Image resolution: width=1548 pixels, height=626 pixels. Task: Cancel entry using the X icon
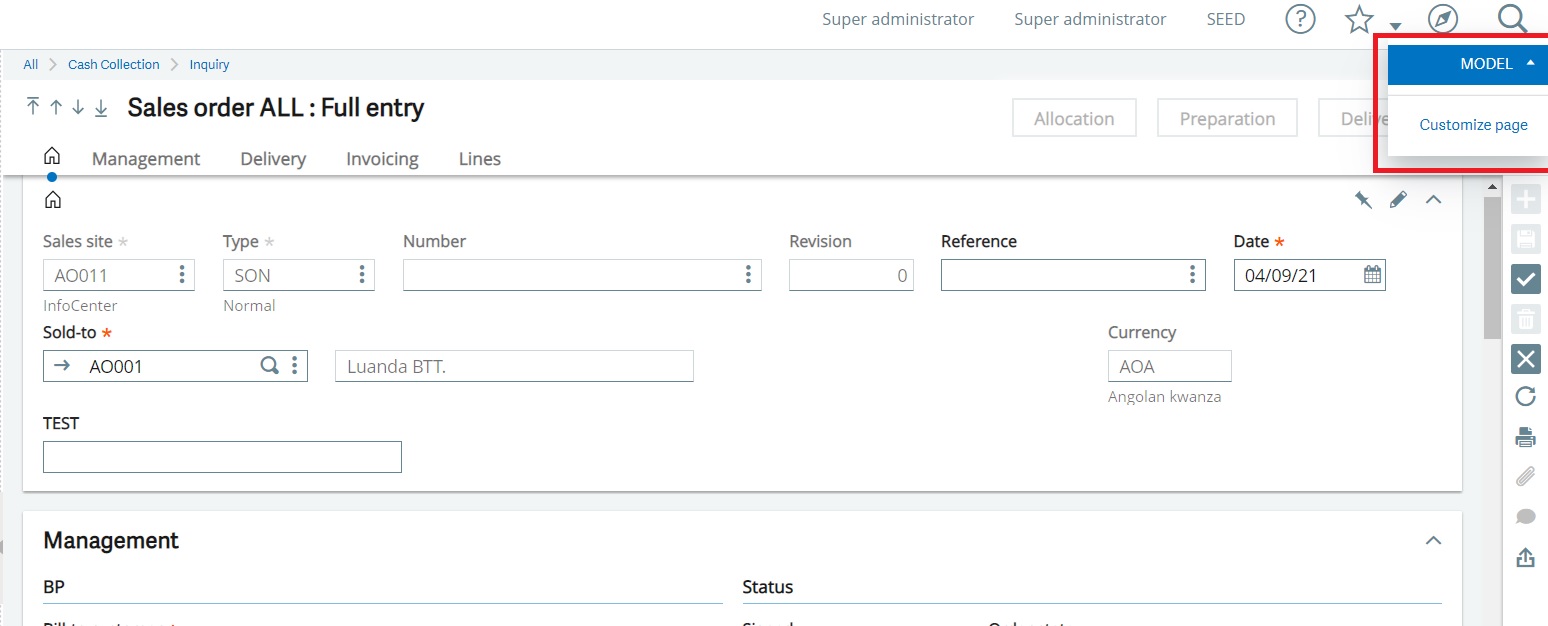click(1525, 359)
